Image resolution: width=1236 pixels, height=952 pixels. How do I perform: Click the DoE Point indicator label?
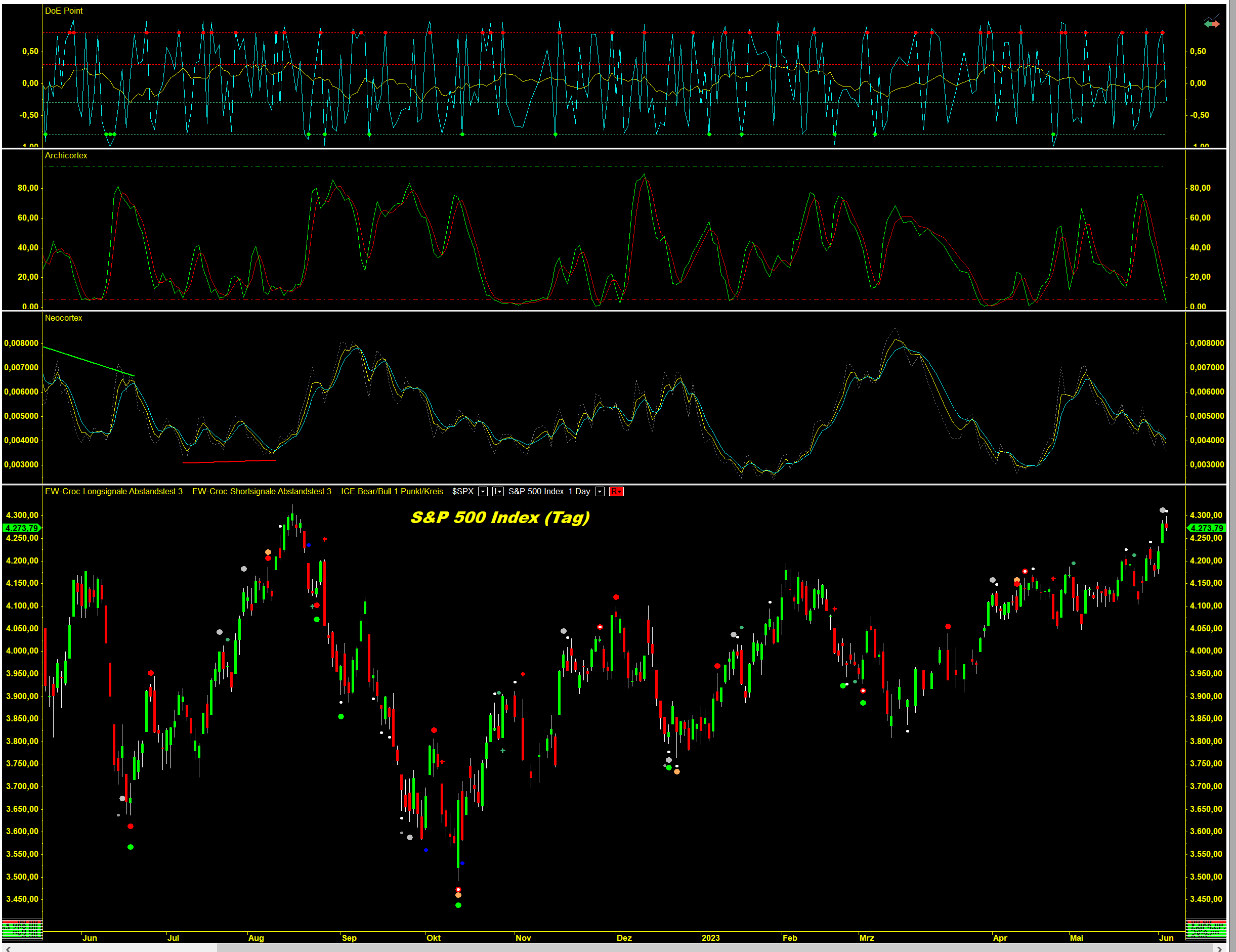(63, 11)
